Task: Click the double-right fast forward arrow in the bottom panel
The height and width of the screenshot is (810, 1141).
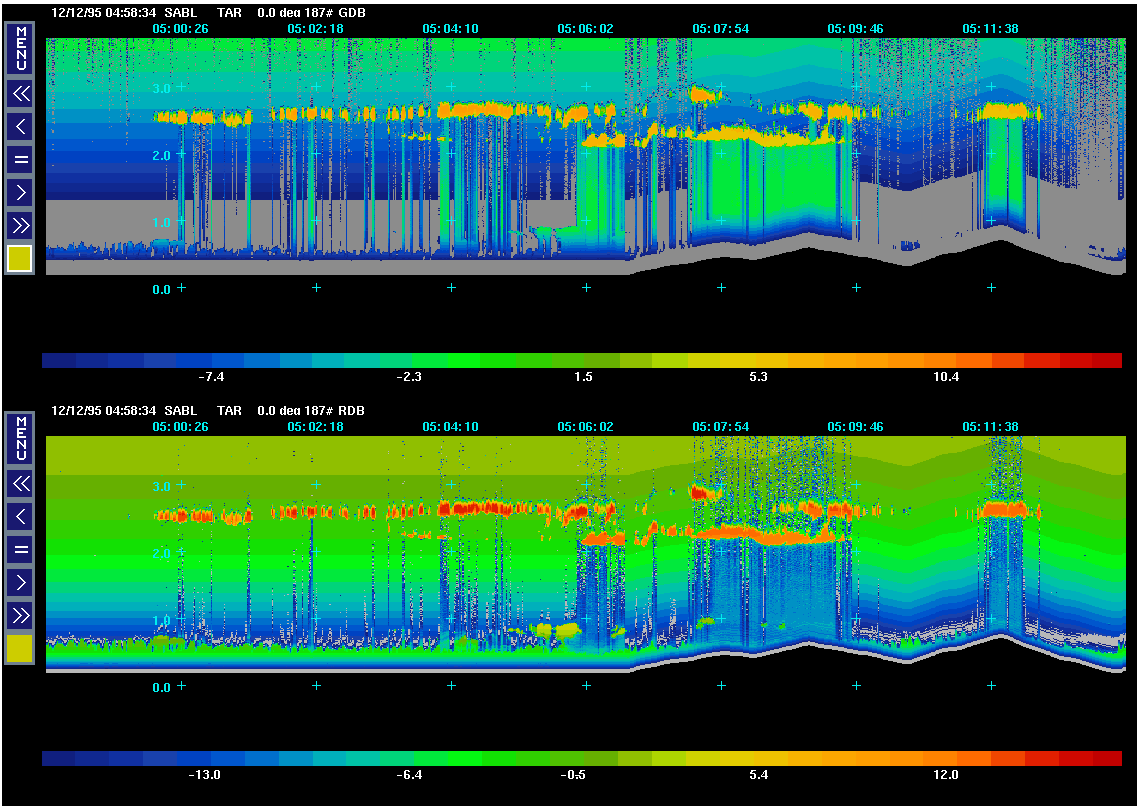Action: click(x=20, y=615)
